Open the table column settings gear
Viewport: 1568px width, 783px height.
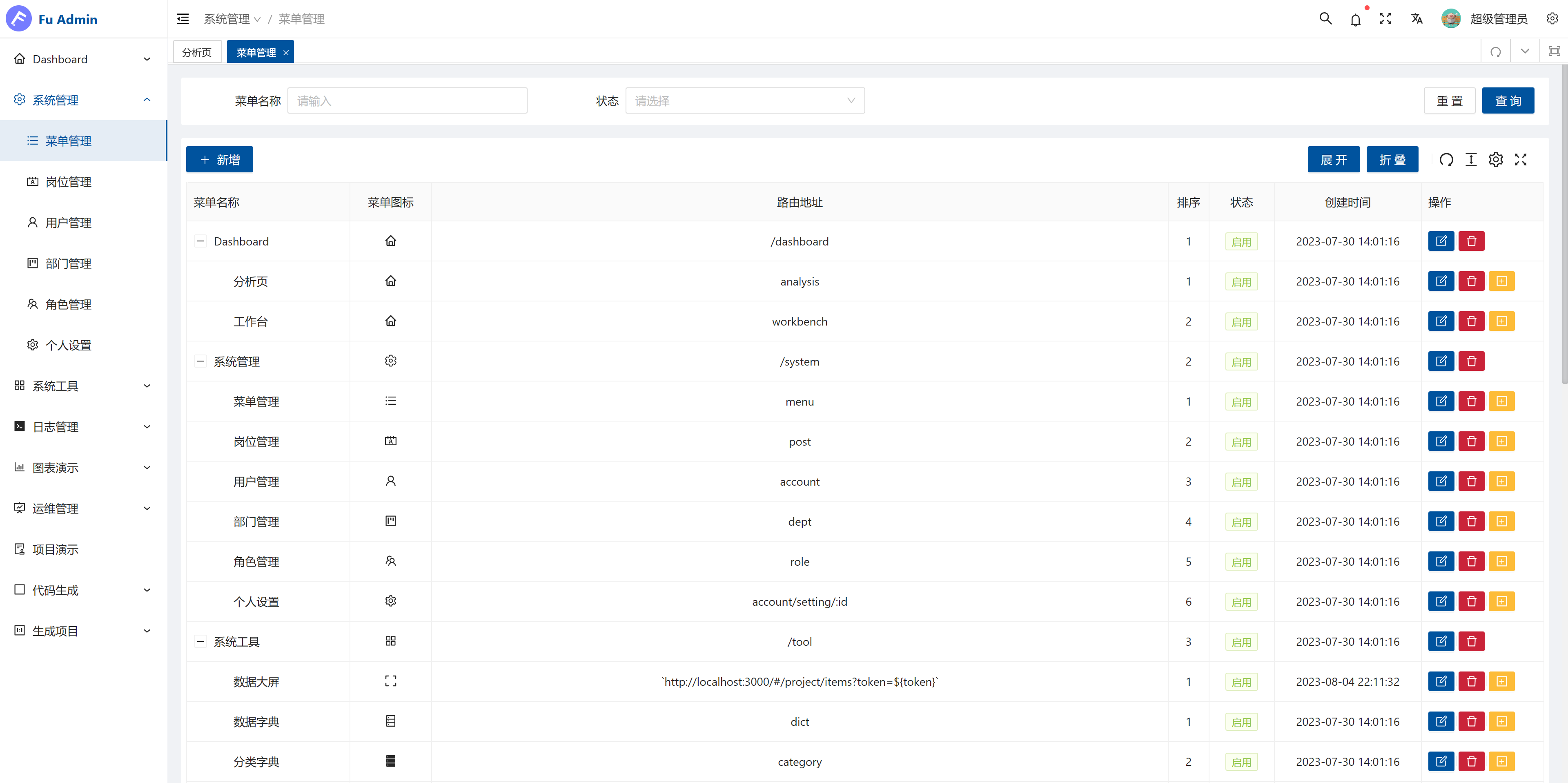coord(1496,160)
